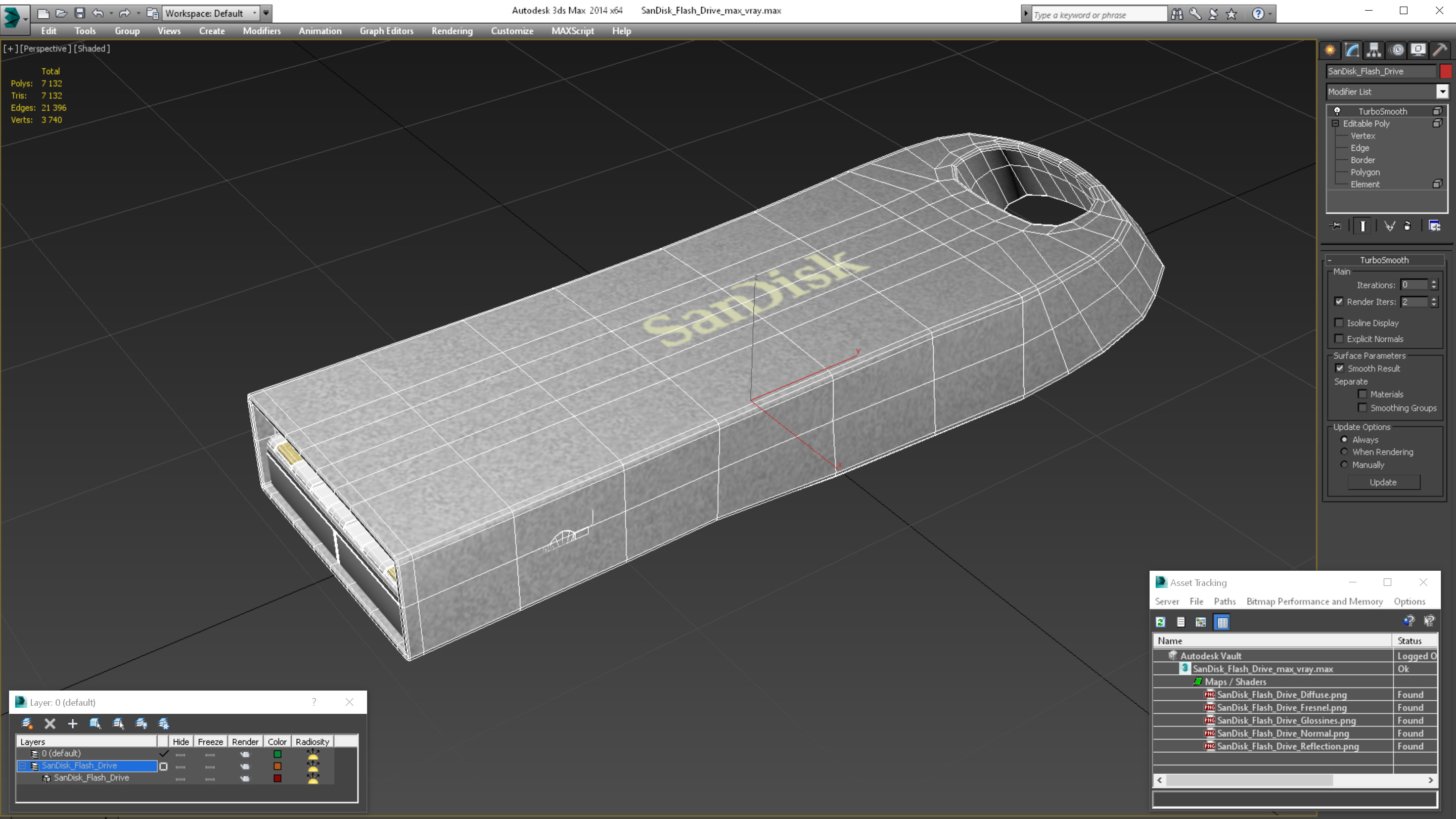Open the Graph Editors menu
The width and height of the screenshot is (1456, 819).
click(387, 31)
